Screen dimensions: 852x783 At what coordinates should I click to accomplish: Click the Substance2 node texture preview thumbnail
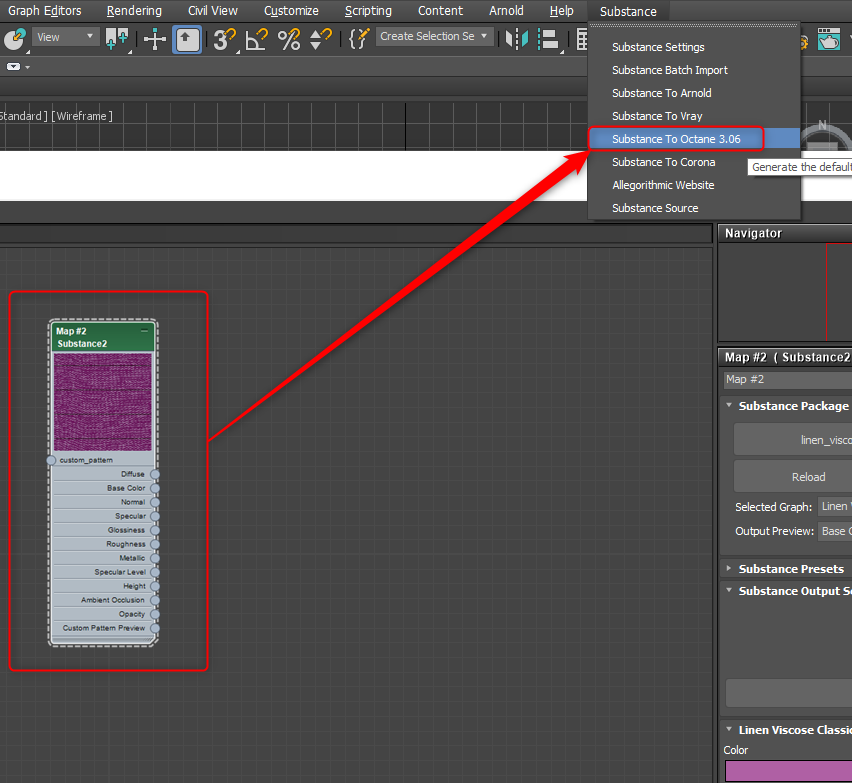pyautogui.click(x=103, y=402)
